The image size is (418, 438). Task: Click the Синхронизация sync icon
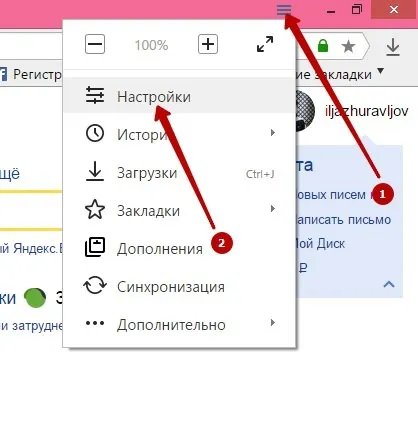coord(95,286)
